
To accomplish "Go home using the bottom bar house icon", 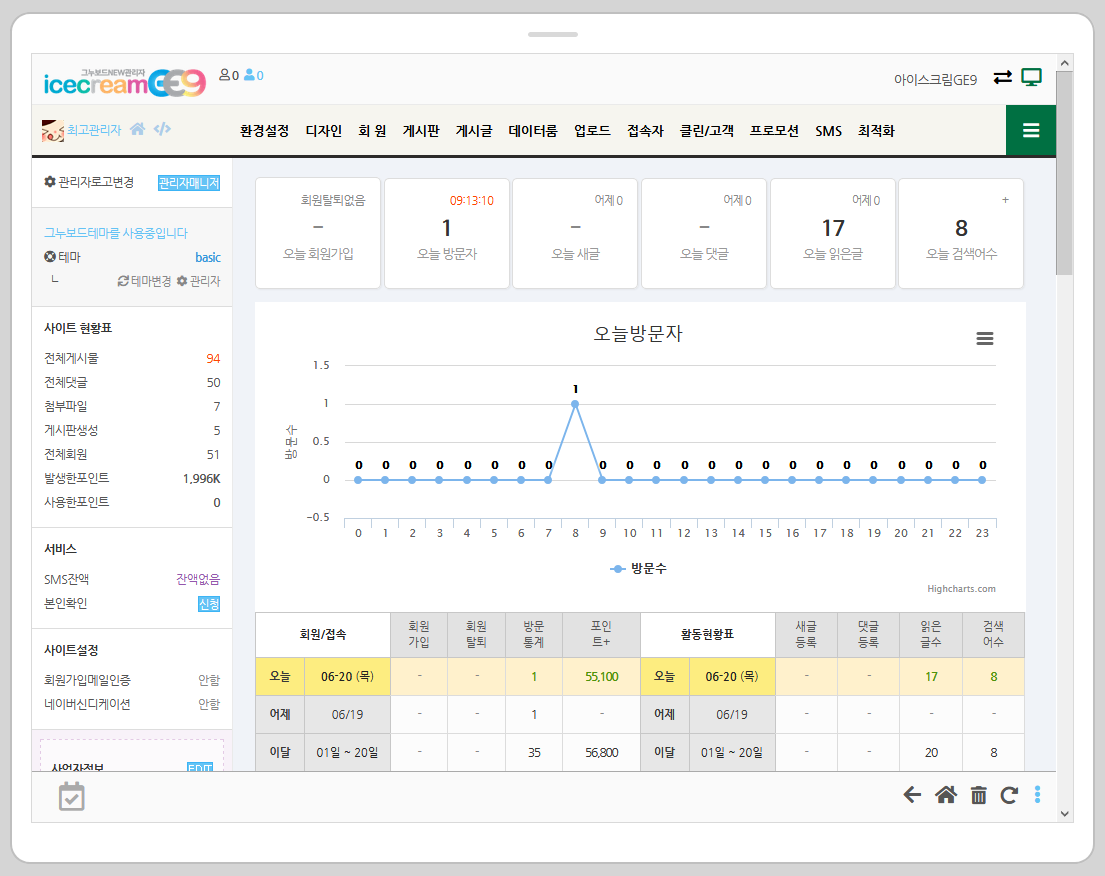I will (945, 795).
